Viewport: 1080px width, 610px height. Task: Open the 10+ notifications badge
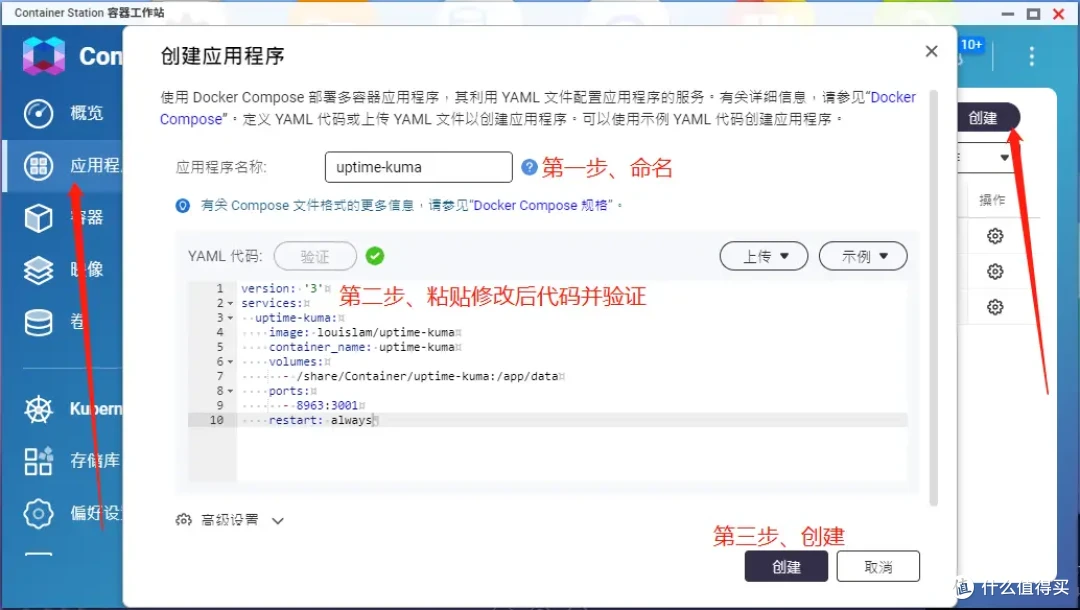(971, 45)
